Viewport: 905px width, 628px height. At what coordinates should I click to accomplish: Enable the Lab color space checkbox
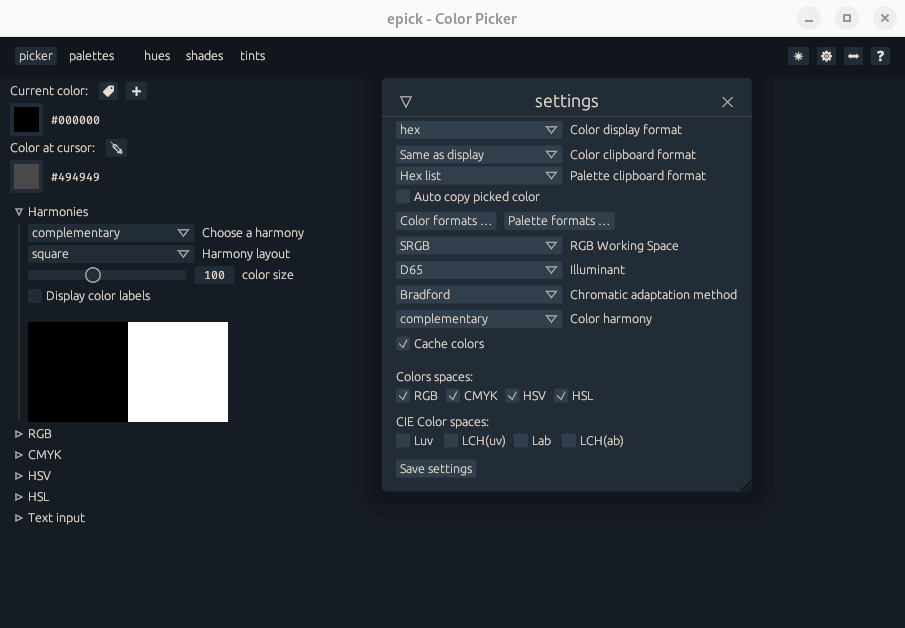click(x=521, y=441)
